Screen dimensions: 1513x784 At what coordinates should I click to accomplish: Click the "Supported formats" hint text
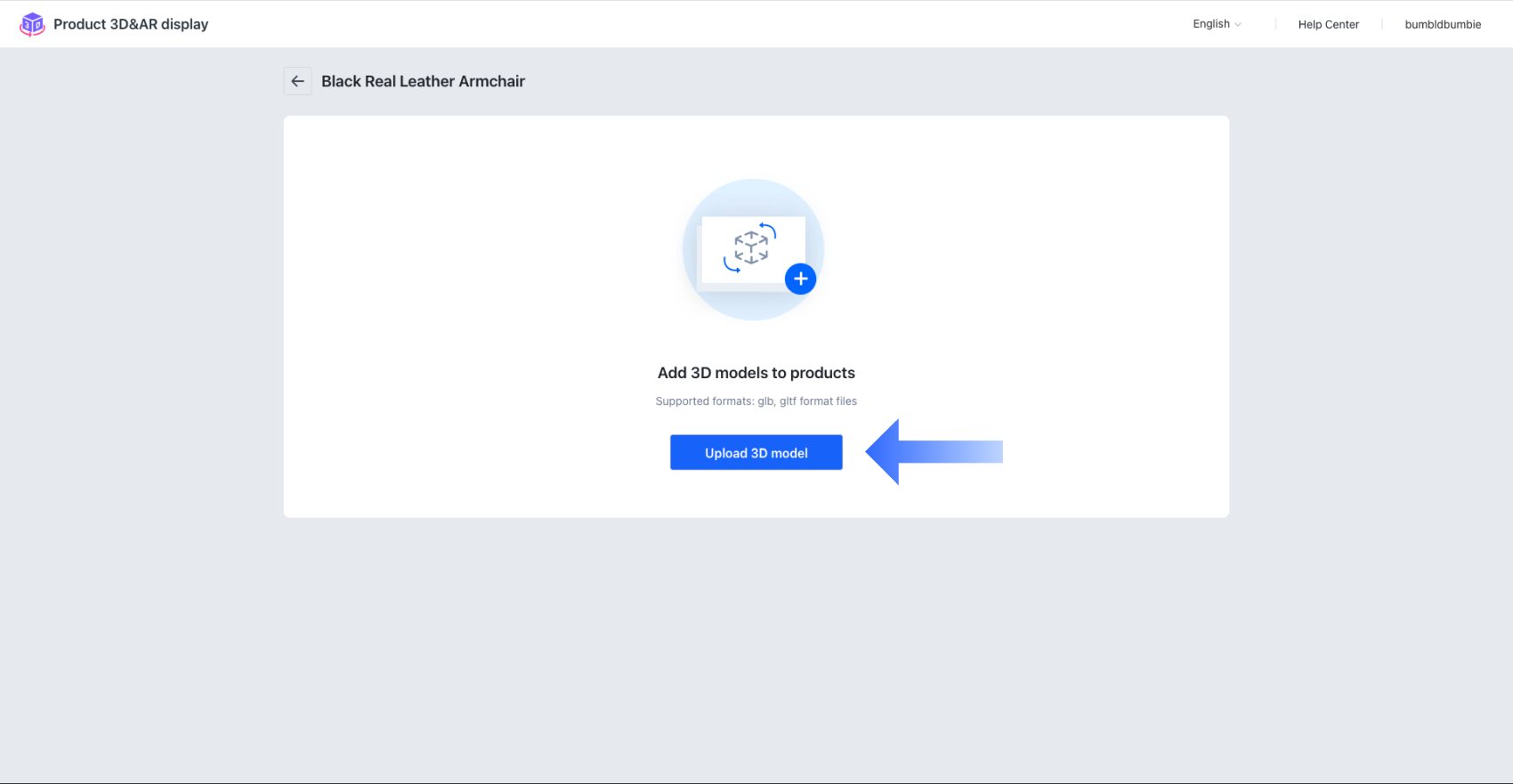click(756, 401)
